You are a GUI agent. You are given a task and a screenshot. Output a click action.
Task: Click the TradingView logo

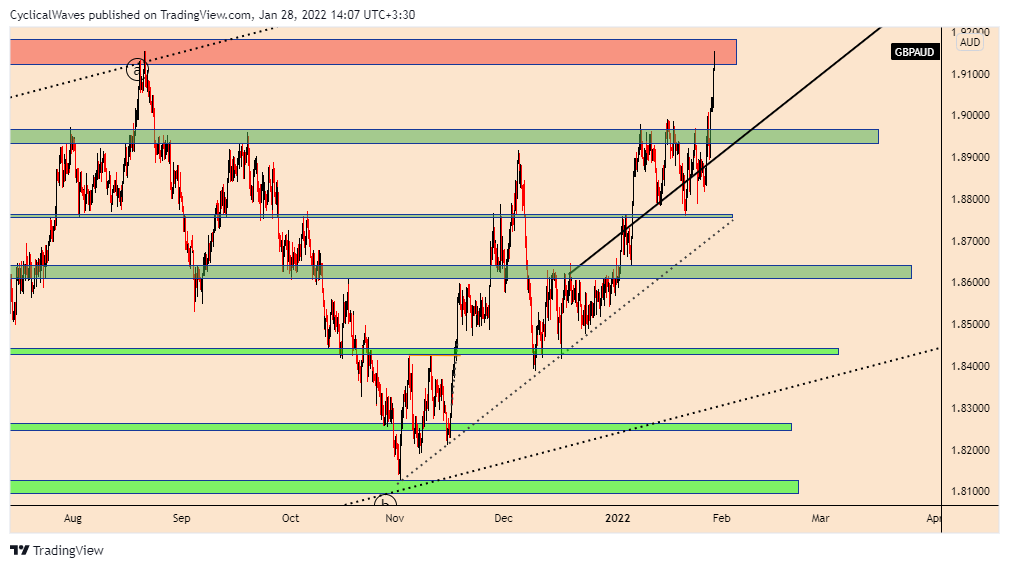pyautogui.click(x=57, y=551)
